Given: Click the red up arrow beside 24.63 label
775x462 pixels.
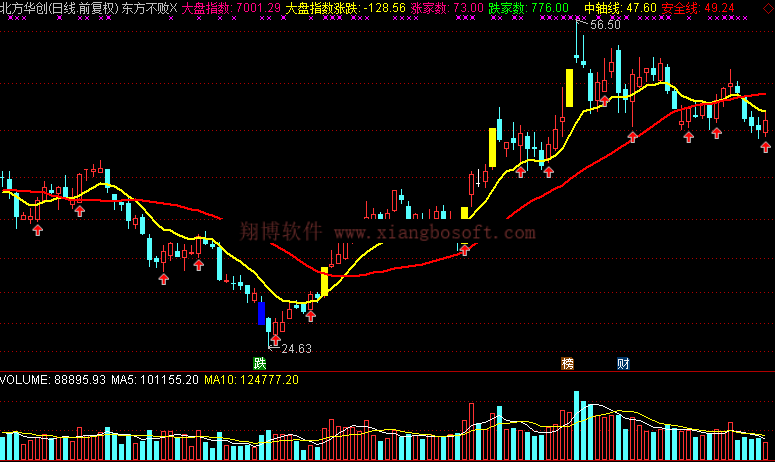Looking at the screenshot, I should [x=276, y=339].
